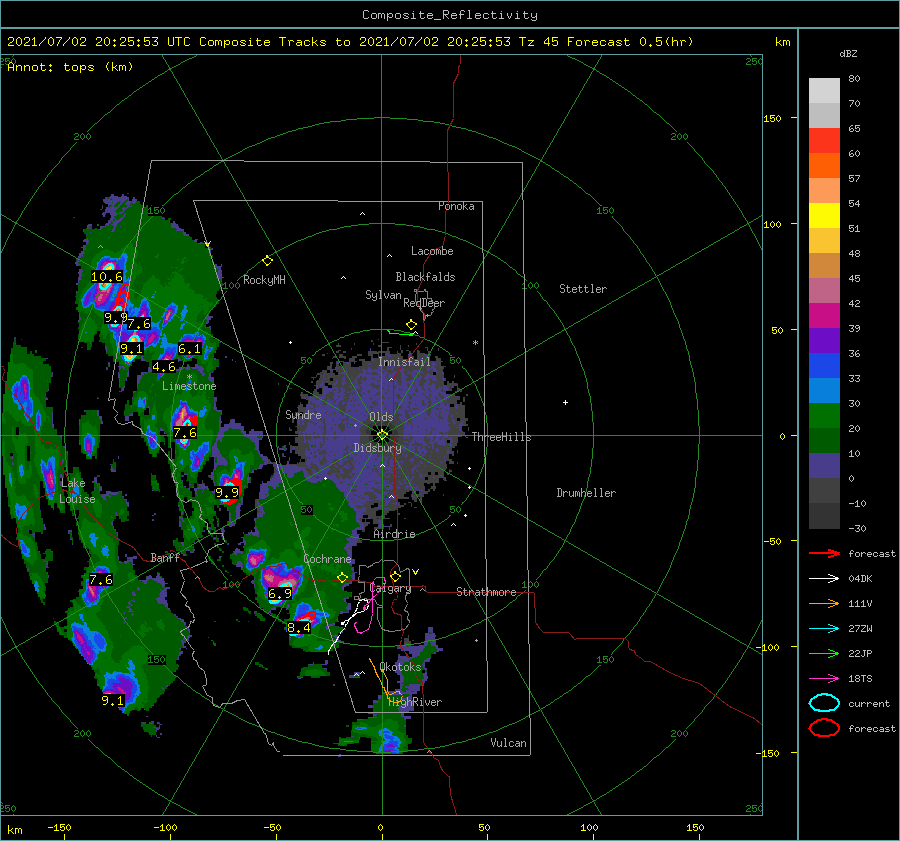Screen dimensions: 900x841
Task: Click the RockyMH label
Action: coord(264,280)
